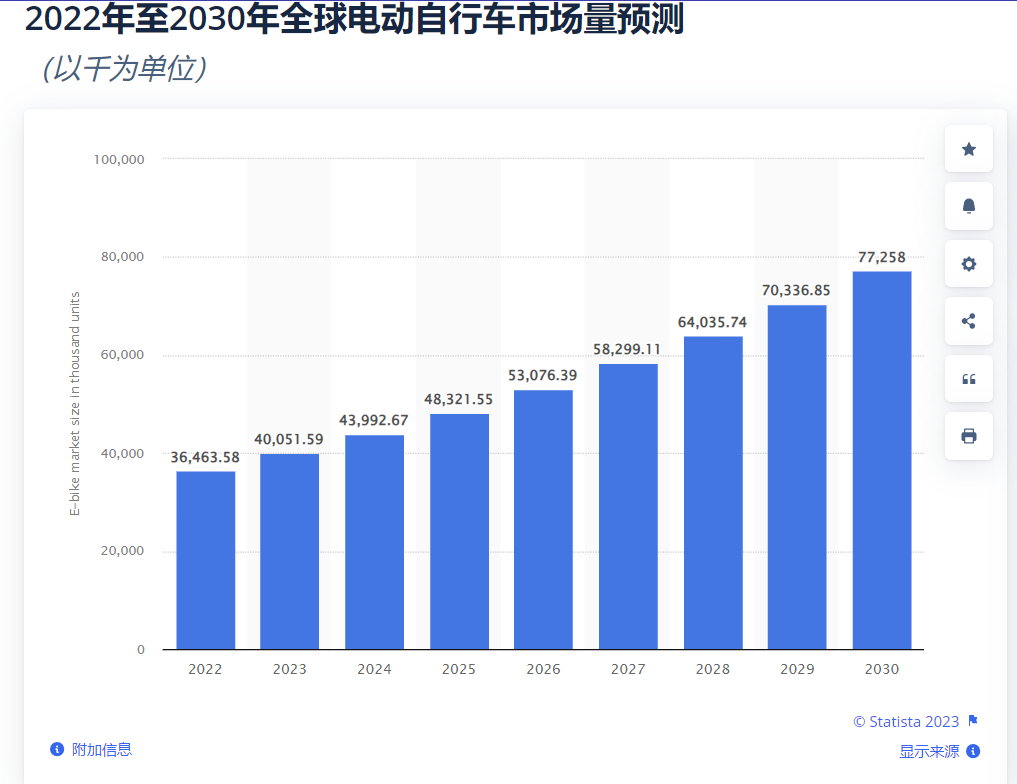Open the 附加信息 link

tap(102, 750)
